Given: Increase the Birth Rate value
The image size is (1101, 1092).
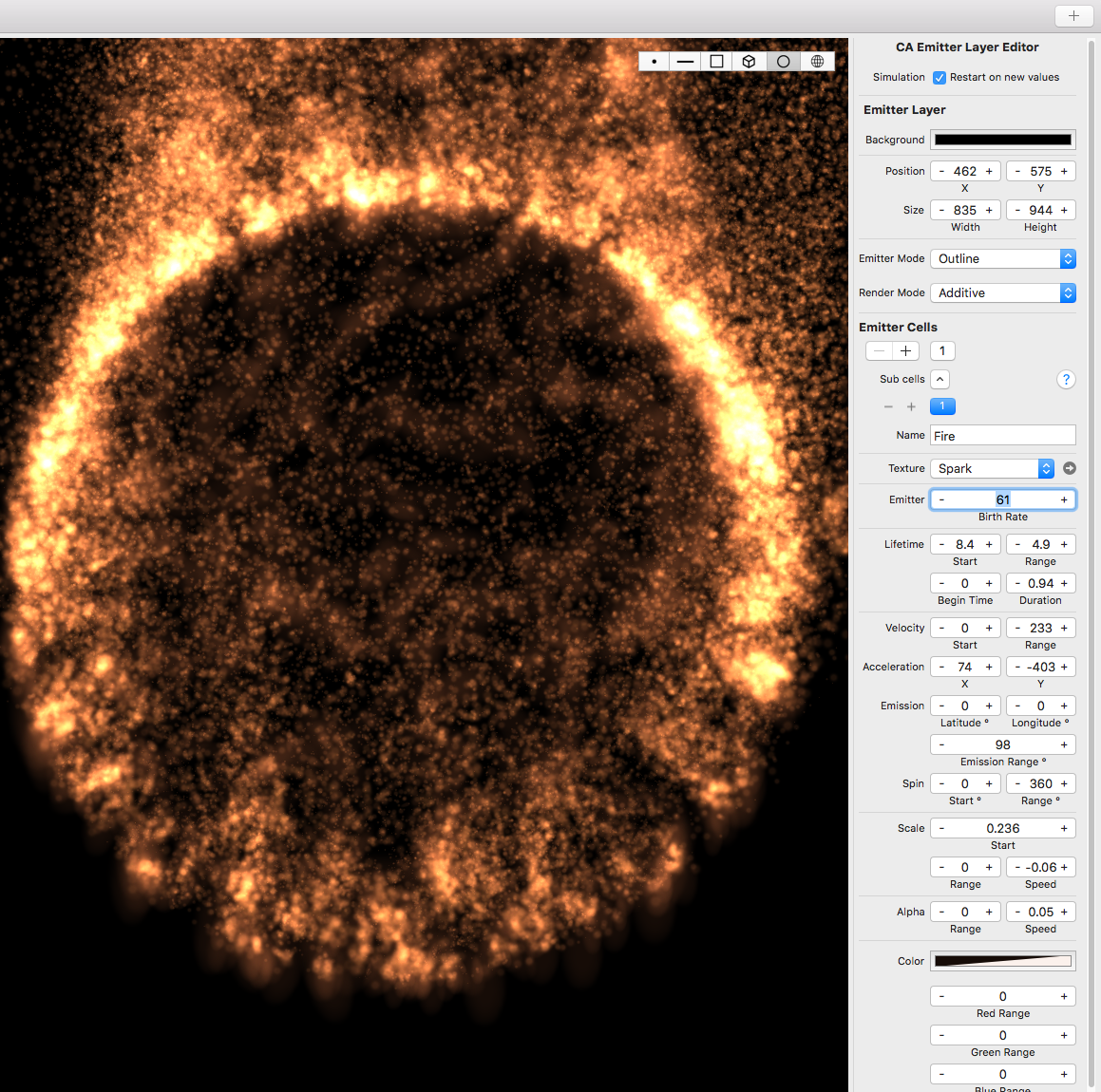Looking at the screenshot, I should 1064,499.
